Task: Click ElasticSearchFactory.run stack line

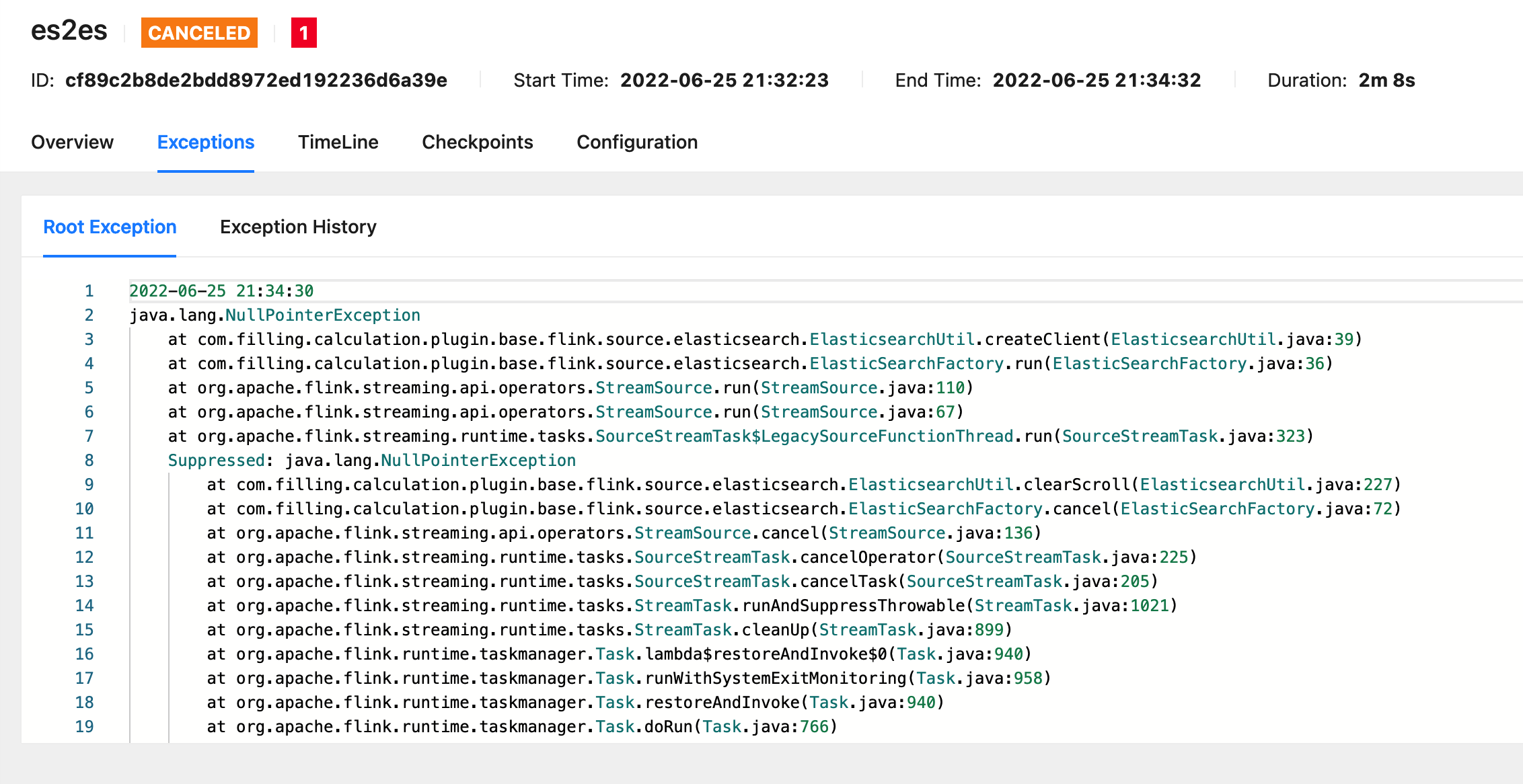Action: pos(750,364)
